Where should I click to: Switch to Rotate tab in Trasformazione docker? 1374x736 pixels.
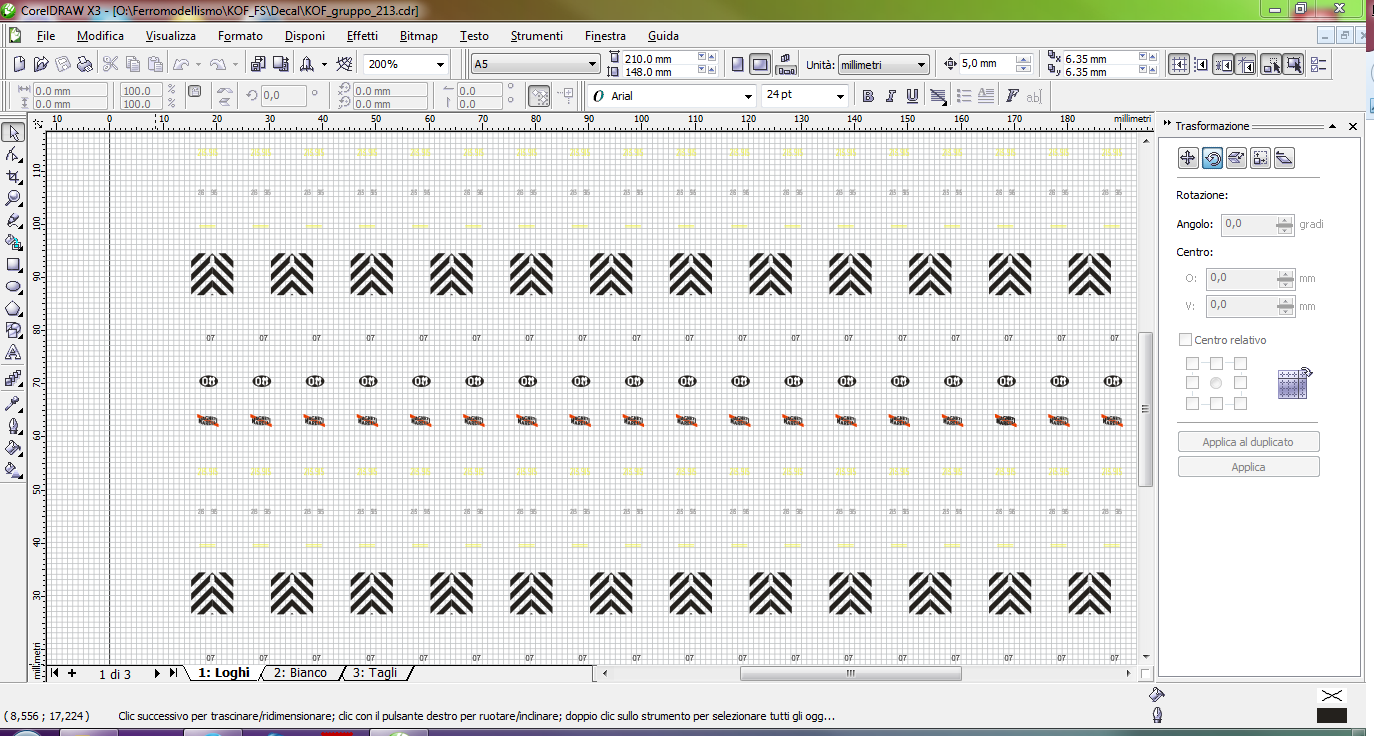[x=1212, y=158]
